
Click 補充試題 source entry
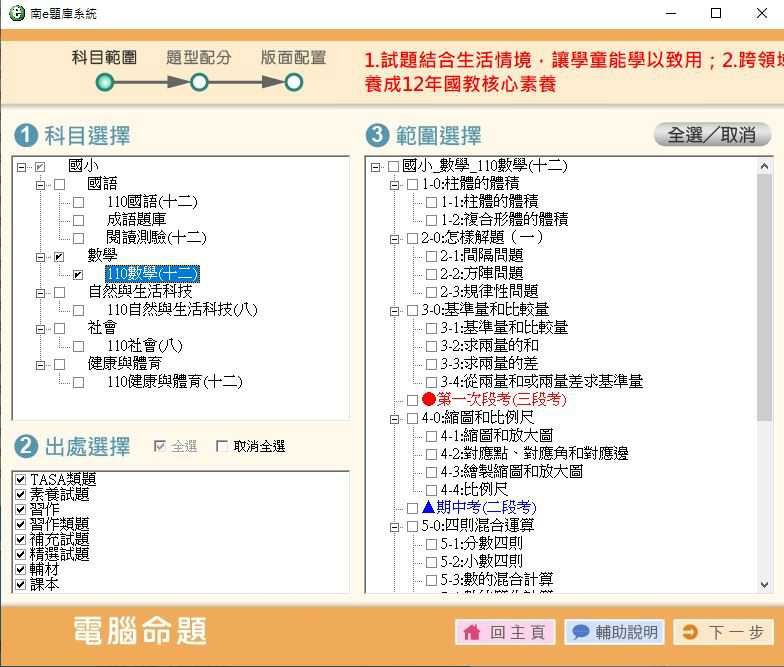60,539
